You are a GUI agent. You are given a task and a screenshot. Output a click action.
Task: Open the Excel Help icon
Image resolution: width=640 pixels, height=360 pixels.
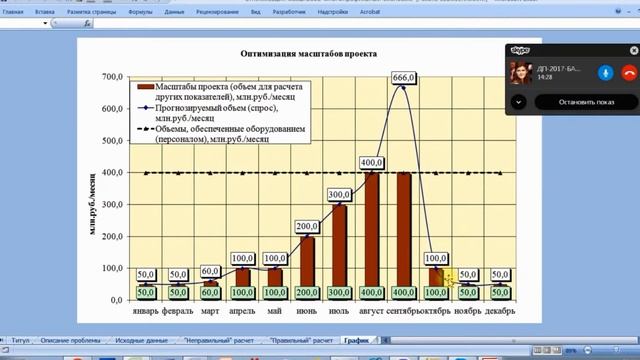tap(618, 12)
